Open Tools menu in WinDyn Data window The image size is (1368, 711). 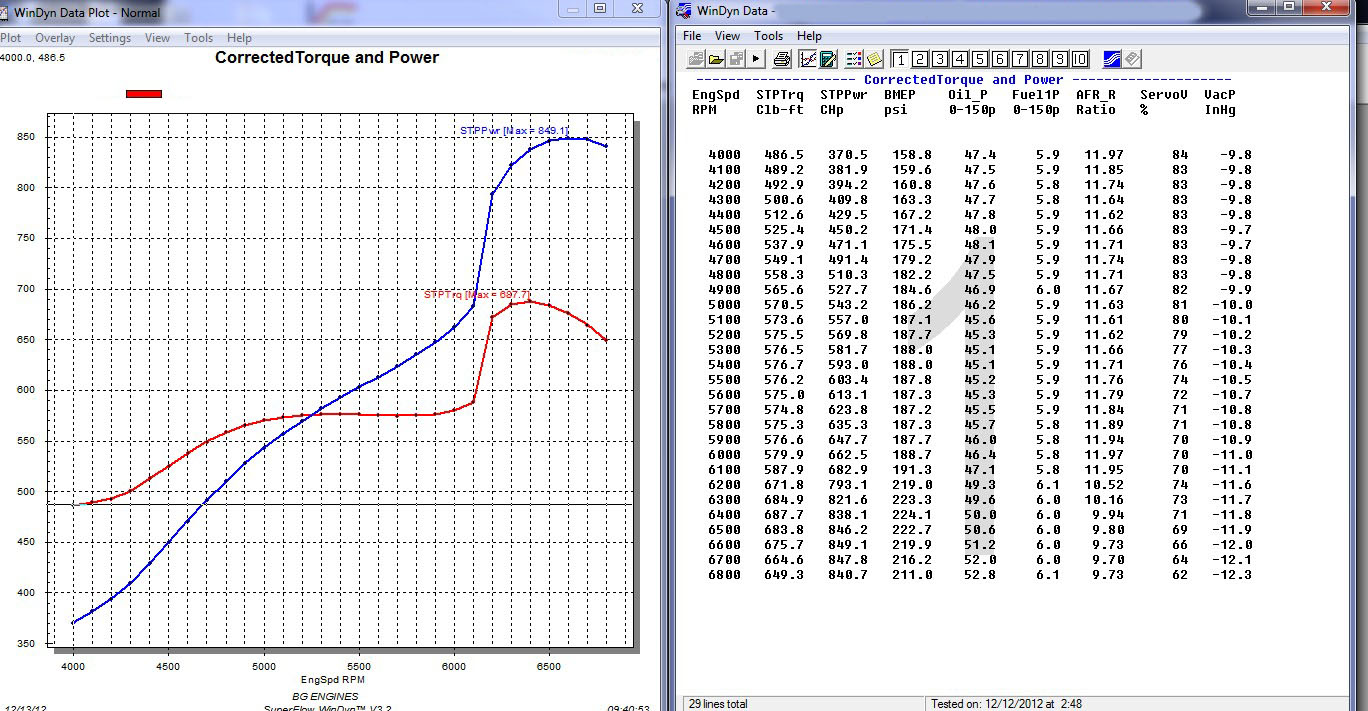pyautogui.click(x=769, y=36)
